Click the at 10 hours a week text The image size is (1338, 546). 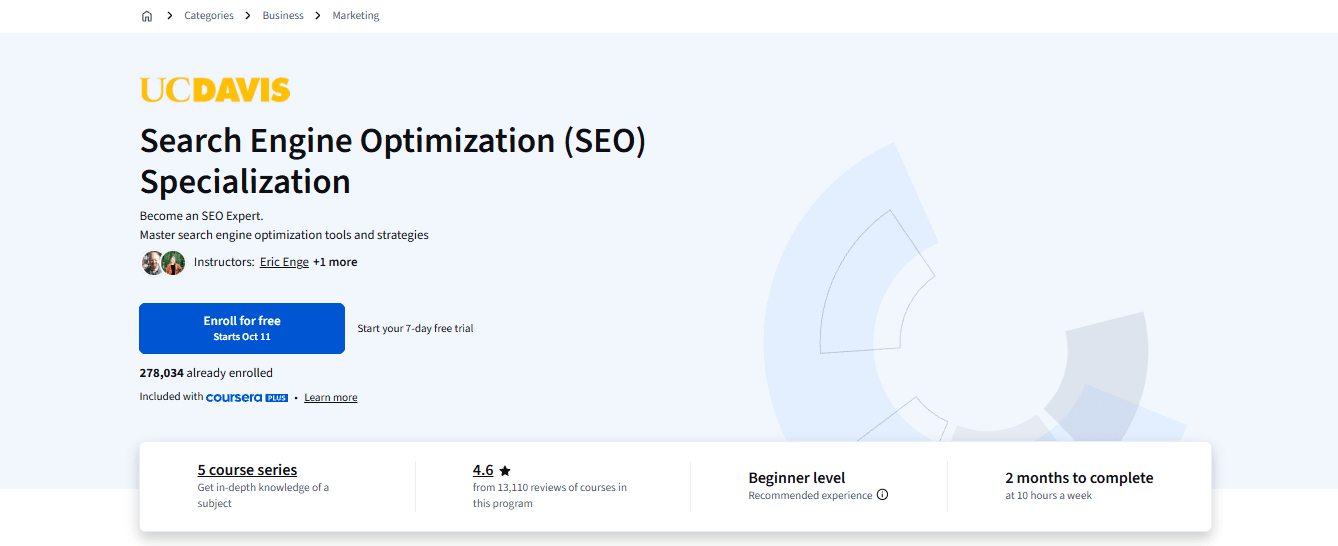[1049, 496]
